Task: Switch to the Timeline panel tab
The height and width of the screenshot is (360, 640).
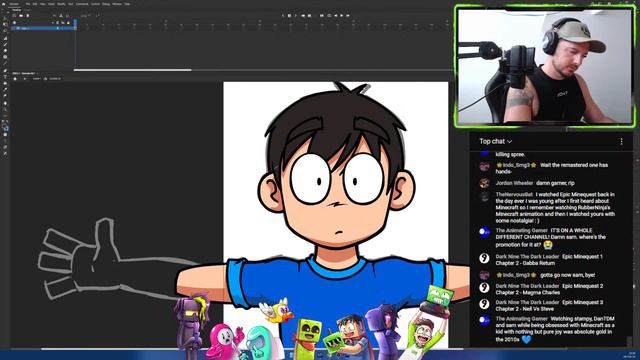Action: [16, 10]
